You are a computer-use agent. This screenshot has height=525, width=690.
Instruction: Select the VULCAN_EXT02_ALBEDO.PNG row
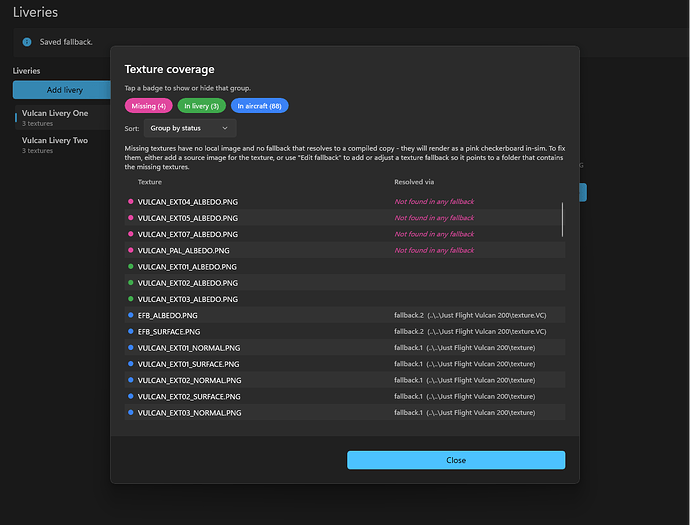click(x=345, y=283)
